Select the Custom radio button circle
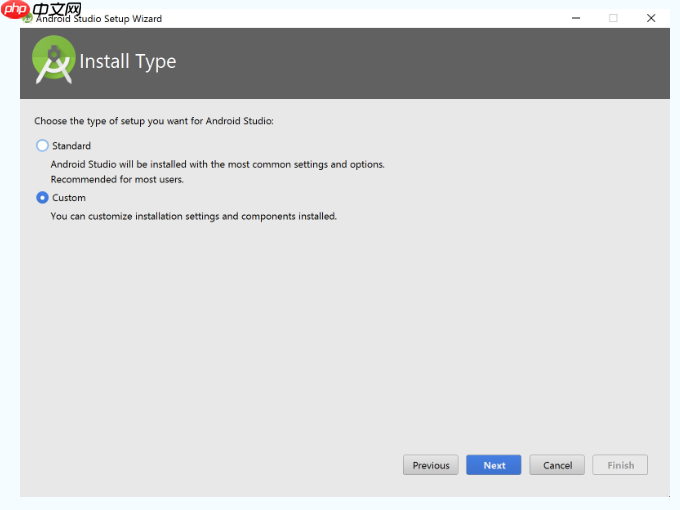 click(42, 198)
